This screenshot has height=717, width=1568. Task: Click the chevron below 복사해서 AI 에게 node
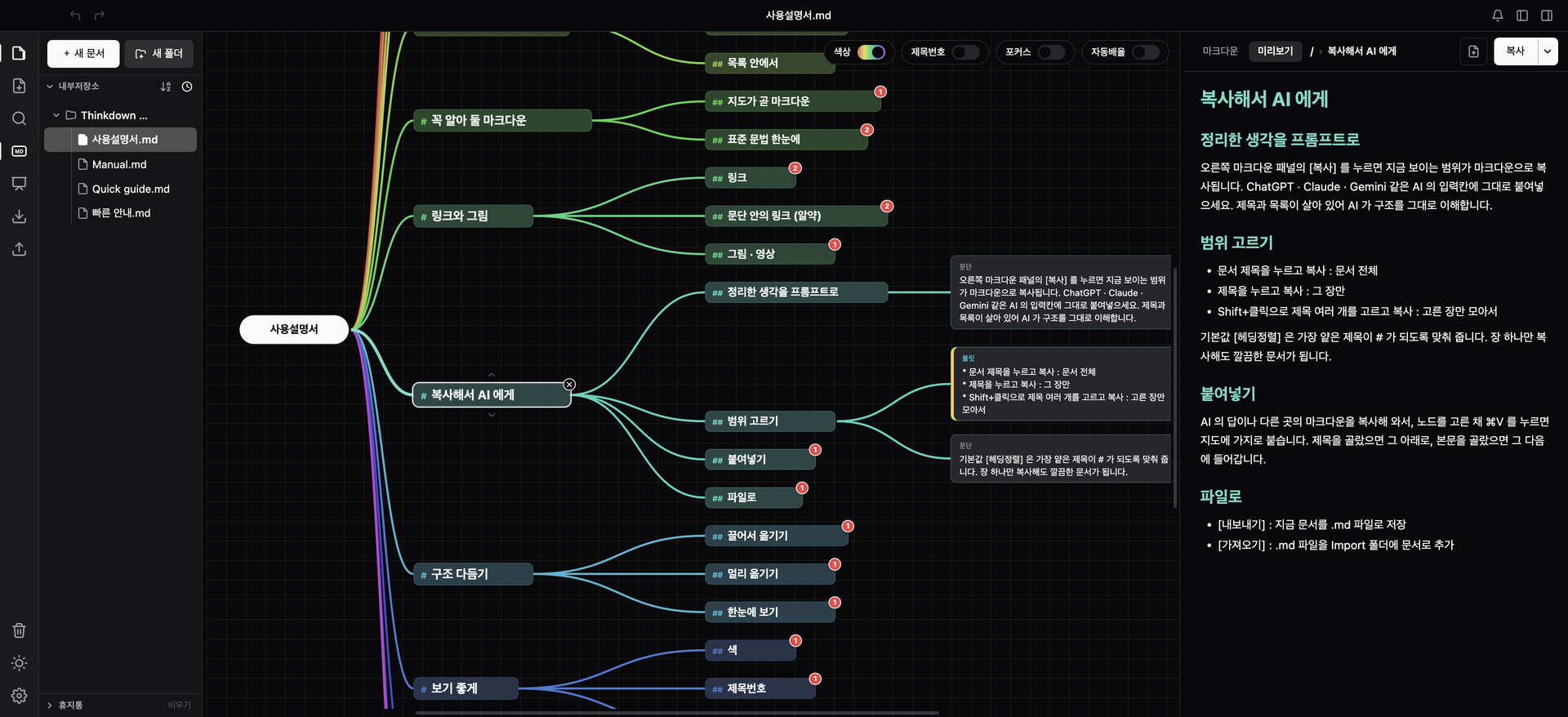tap(492, 415)
